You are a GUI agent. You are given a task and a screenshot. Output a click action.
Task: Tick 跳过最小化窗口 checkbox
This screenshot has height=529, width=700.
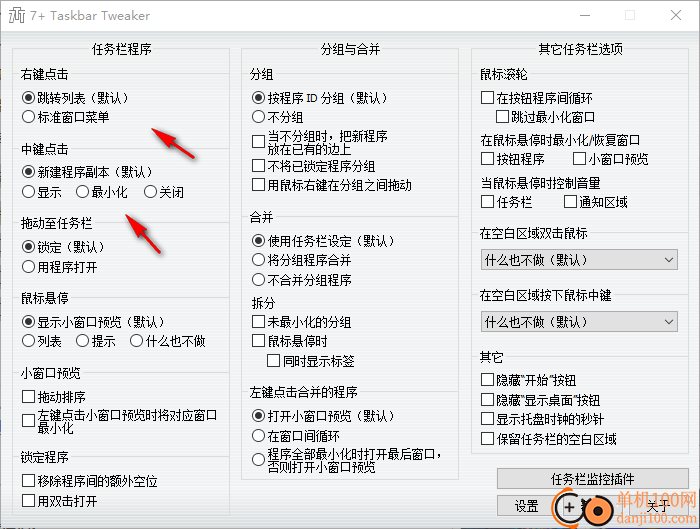502,117
